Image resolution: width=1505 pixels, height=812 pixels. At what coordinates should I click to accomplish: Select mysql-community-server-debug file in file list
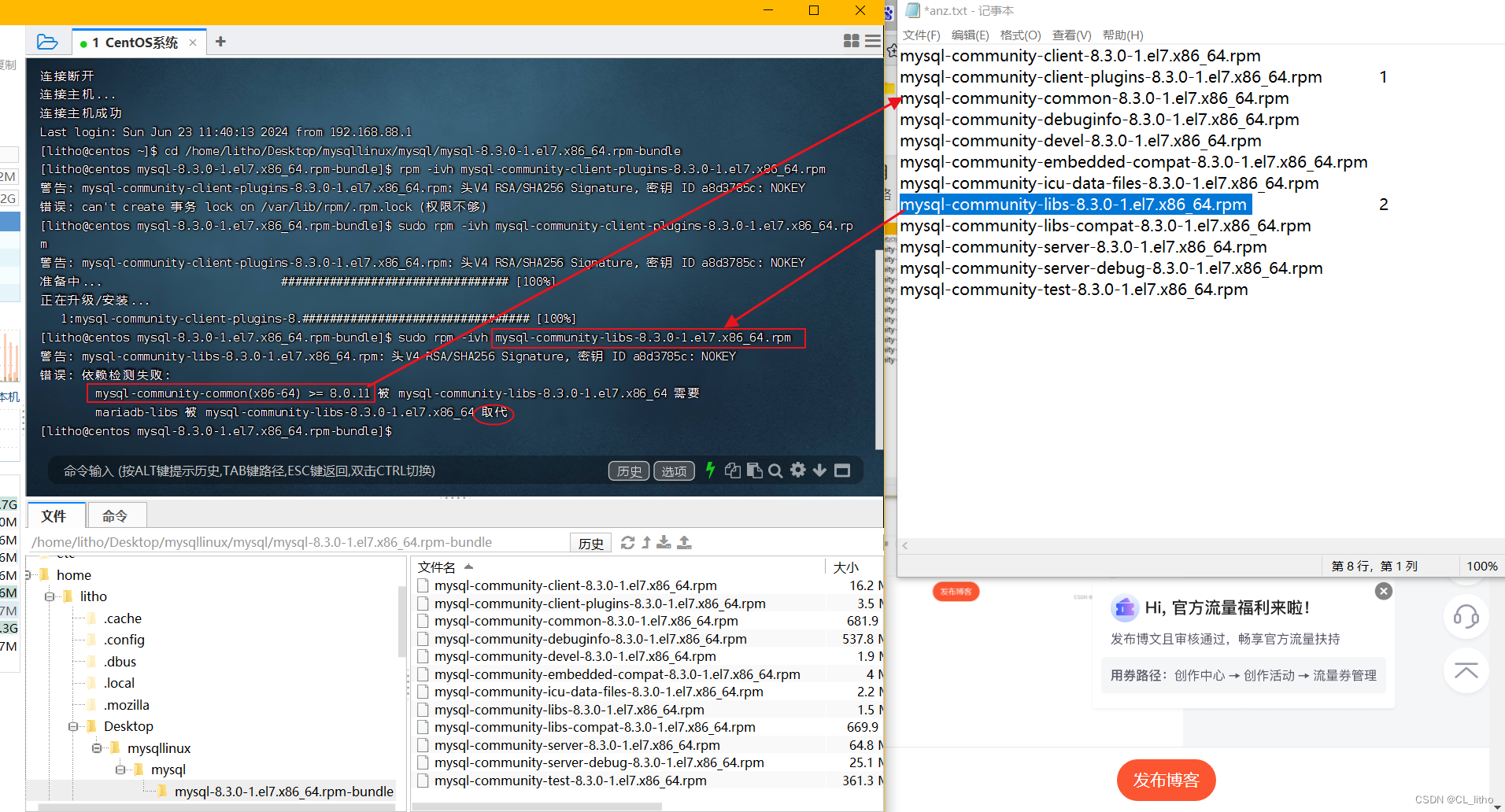tap(599, 762)
